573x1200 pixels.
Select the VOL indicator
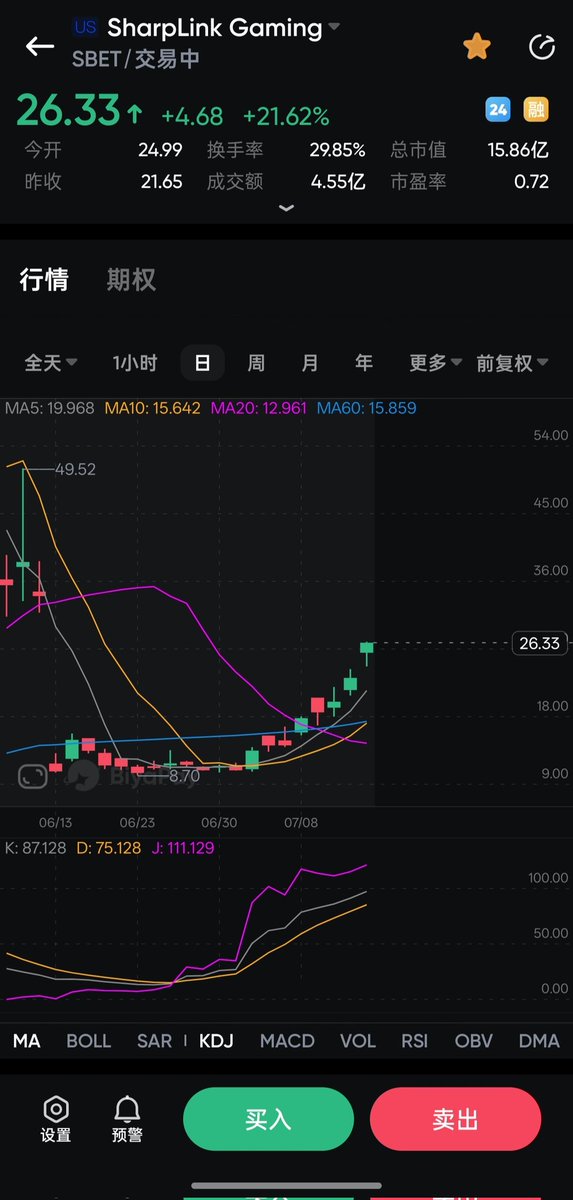point(358,1041)
